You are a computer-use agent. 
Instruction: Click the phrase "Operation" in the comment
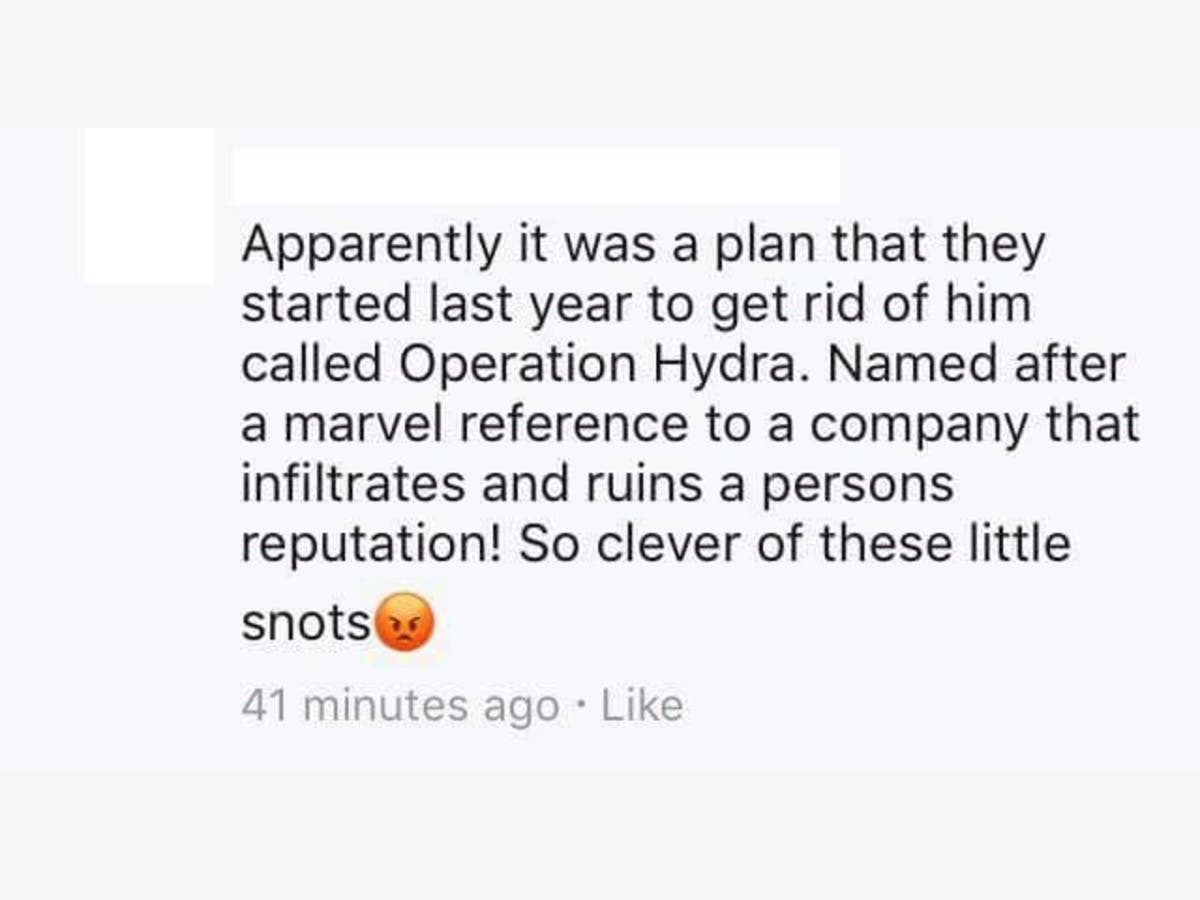pos(517,364)
